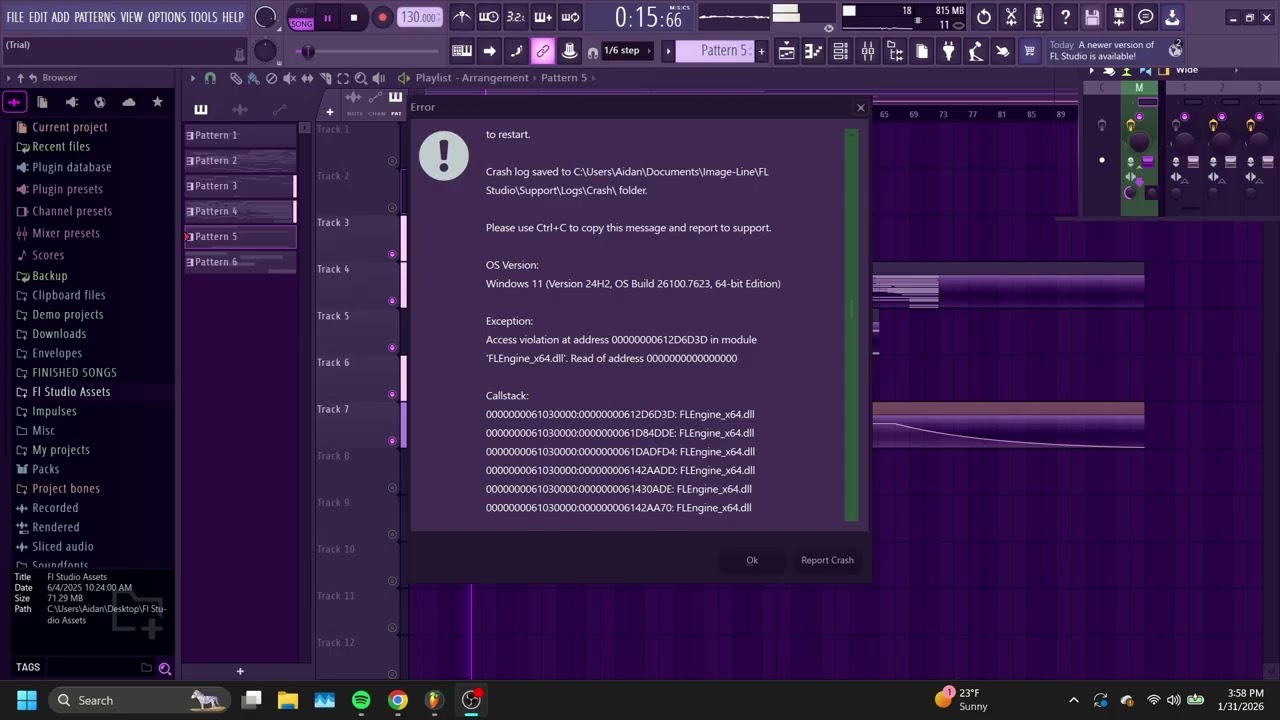Click the question mark help icon
1280x720 pixels.
pyautogui.click(x=1065, y=17)
